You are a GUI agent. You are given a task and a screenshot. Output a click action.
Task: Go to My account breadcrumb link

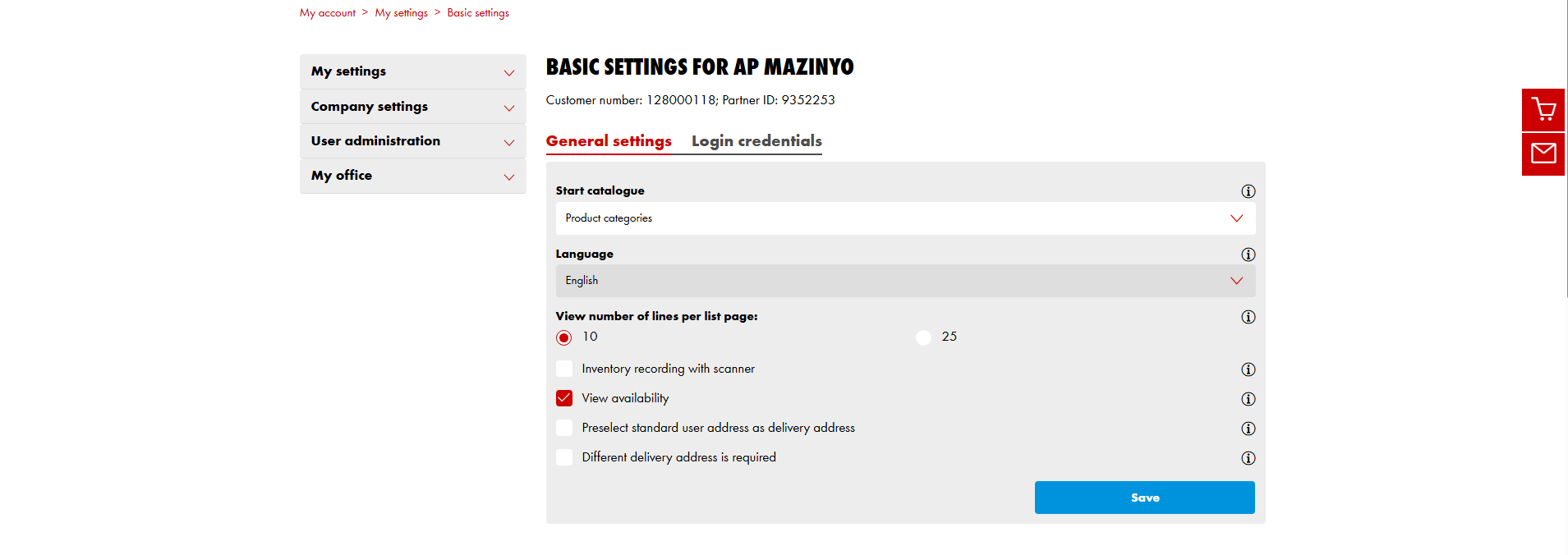pyautogui.click(x=327, y=13)
